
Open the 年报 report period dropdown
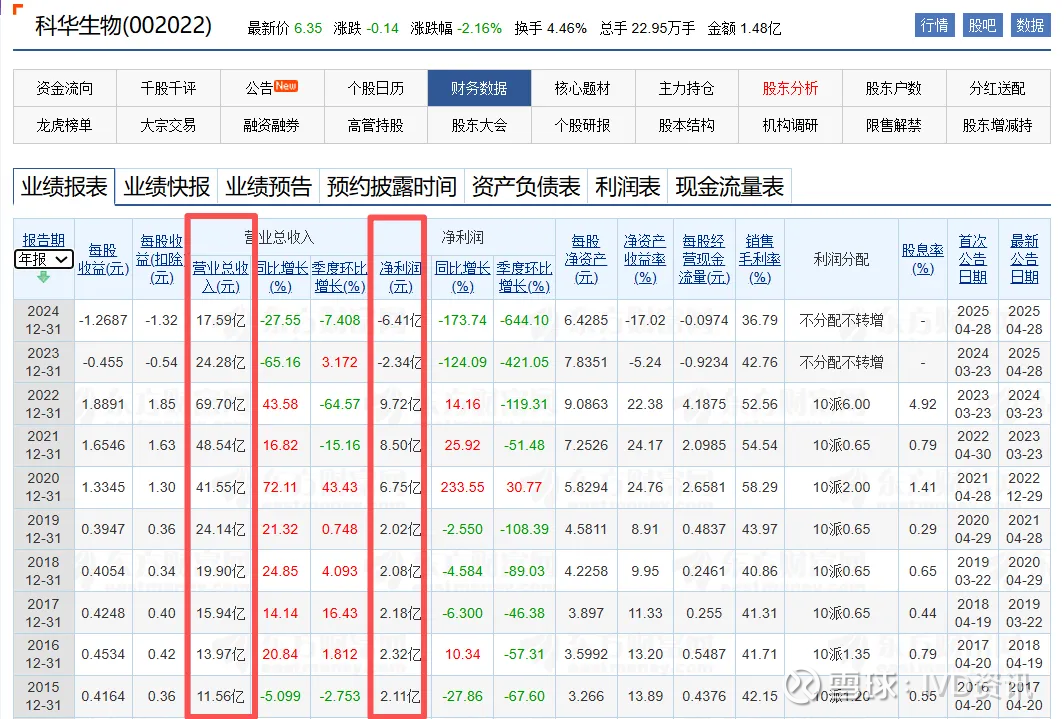coord(43,259)
